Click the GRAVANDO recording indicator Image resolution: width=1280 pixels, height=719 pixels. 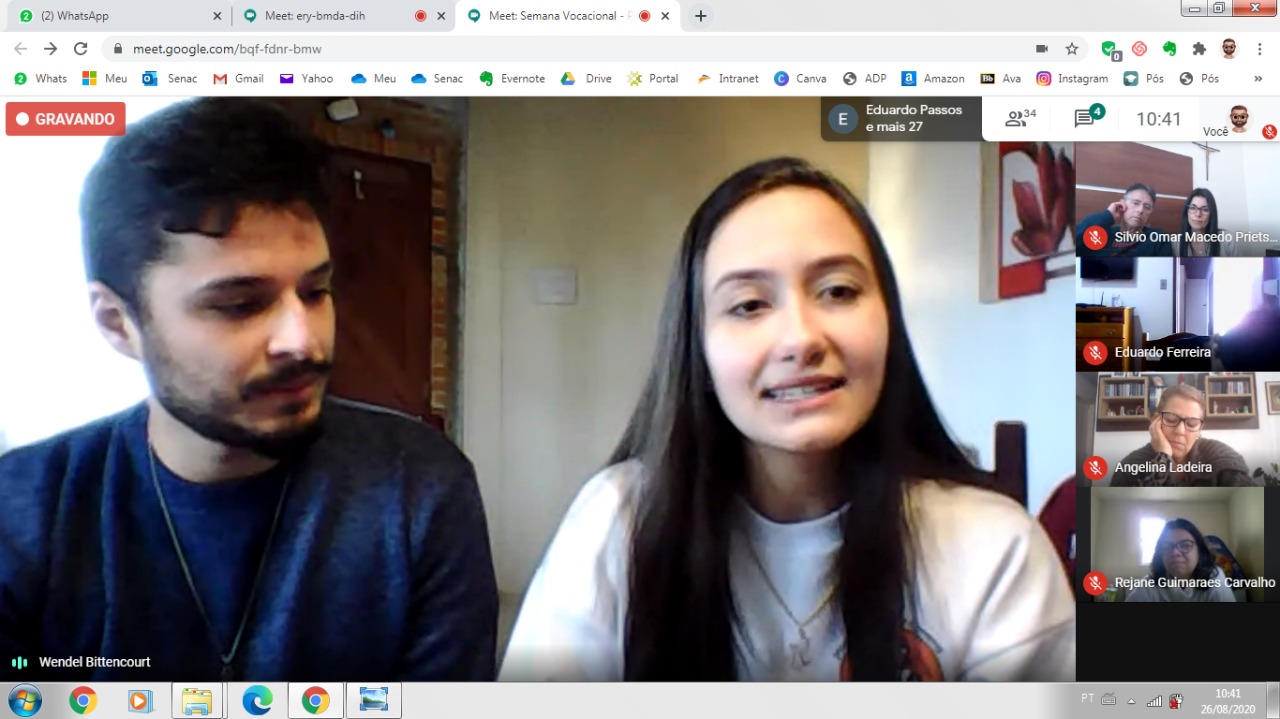tap(65, 119)
